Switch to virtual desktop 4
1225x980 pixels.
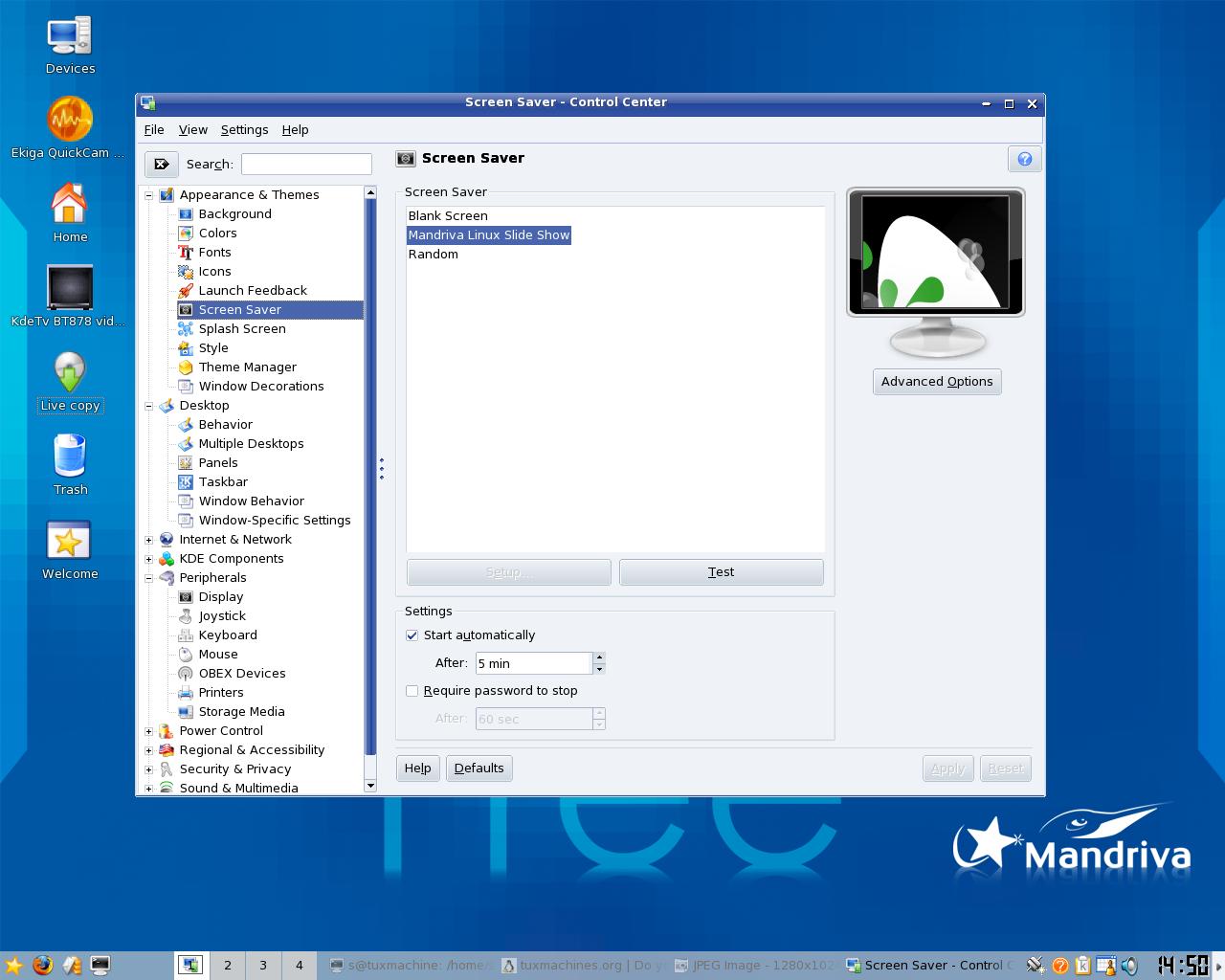click(x=299, y=965)
